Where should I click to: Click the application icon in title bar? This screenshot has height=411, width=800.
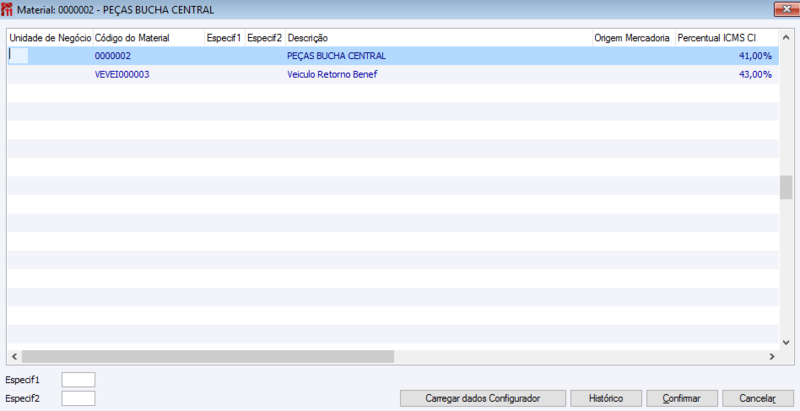click(x=7, y=10)
